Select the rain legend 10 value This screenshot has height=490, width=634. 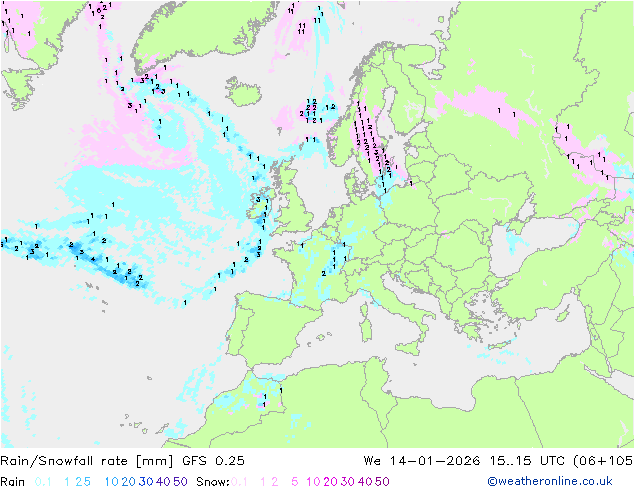(x=112, y=482)
